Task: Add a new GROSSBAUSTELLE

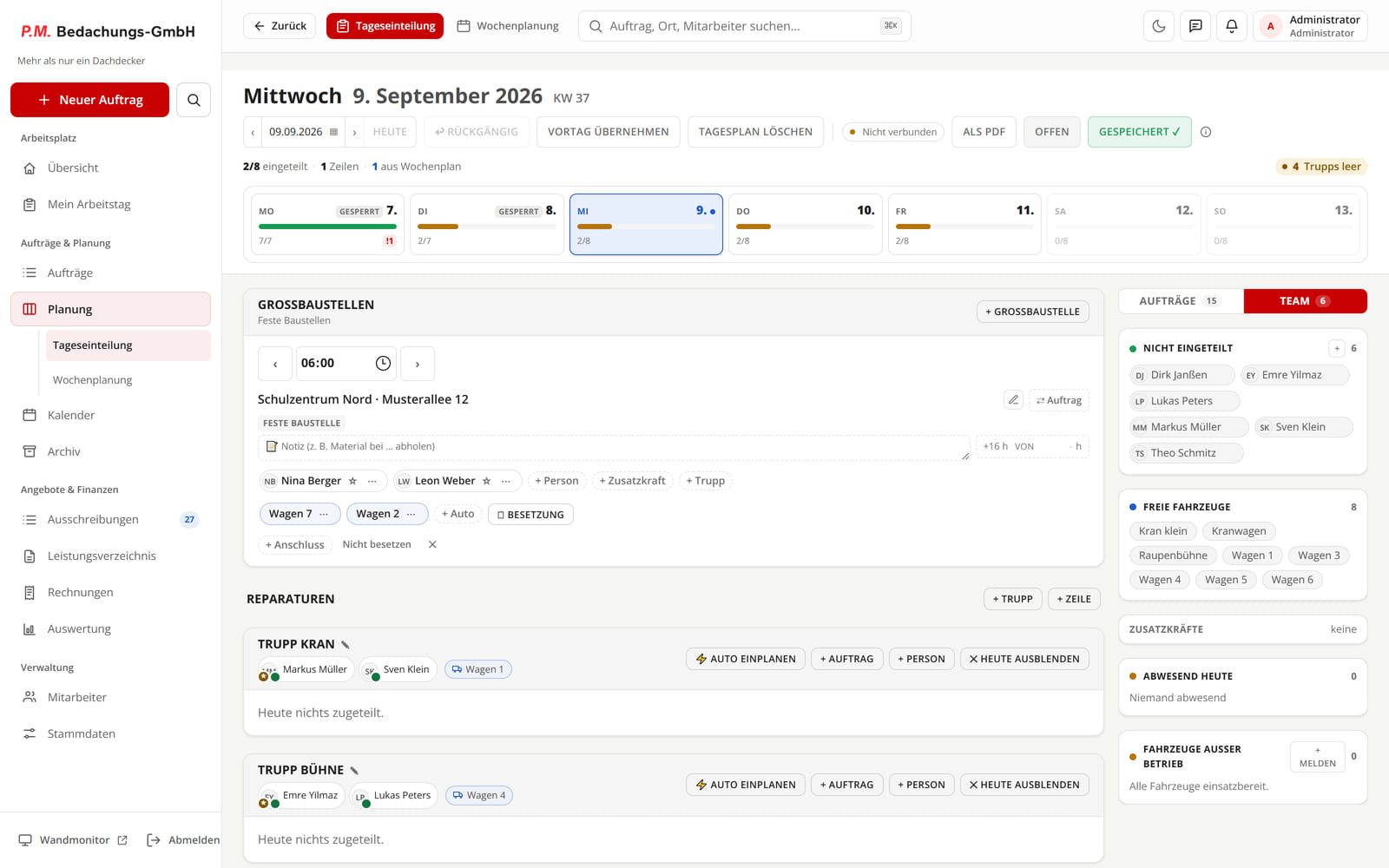Action: click(1033, 312)
